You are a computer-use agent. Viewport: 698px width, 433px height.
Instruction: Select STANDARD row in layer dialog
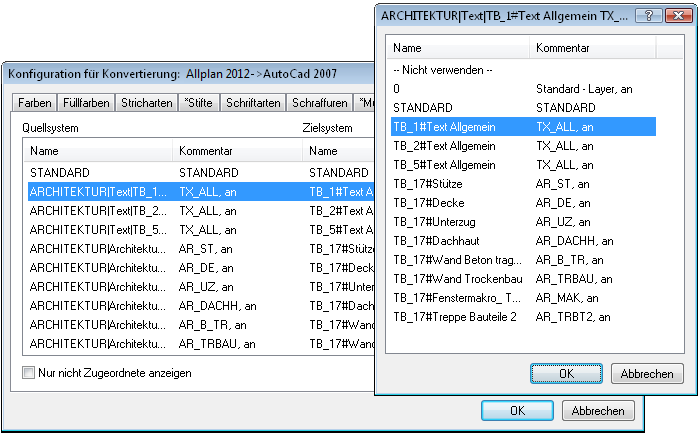point(524,108)
